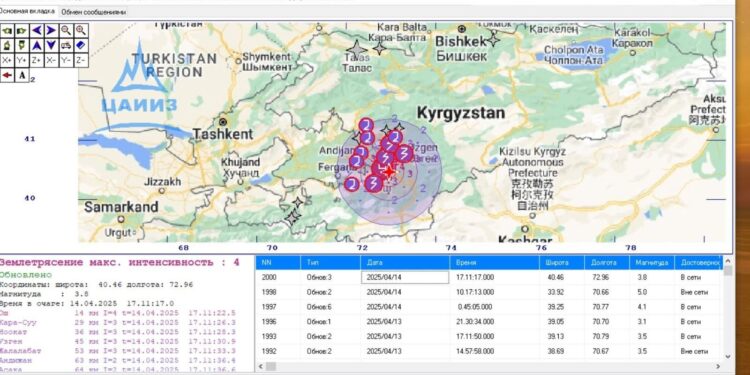Click the table horizontal scrollbar right arrow
This screenshot has width=750, height=375.
tap(717, 366)
